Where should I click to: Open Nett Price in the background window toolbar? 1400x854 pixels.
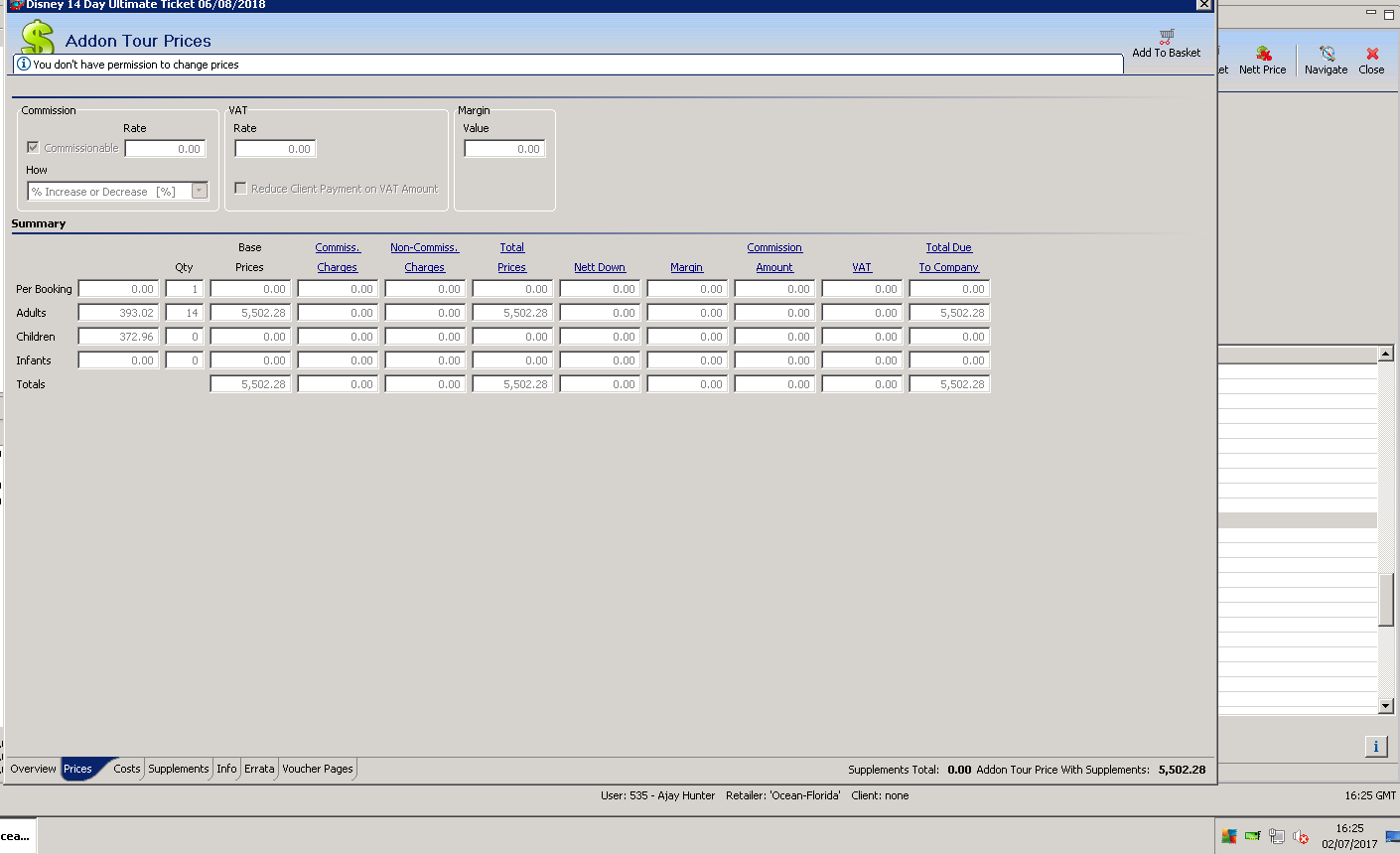[x=1263, y=61]
